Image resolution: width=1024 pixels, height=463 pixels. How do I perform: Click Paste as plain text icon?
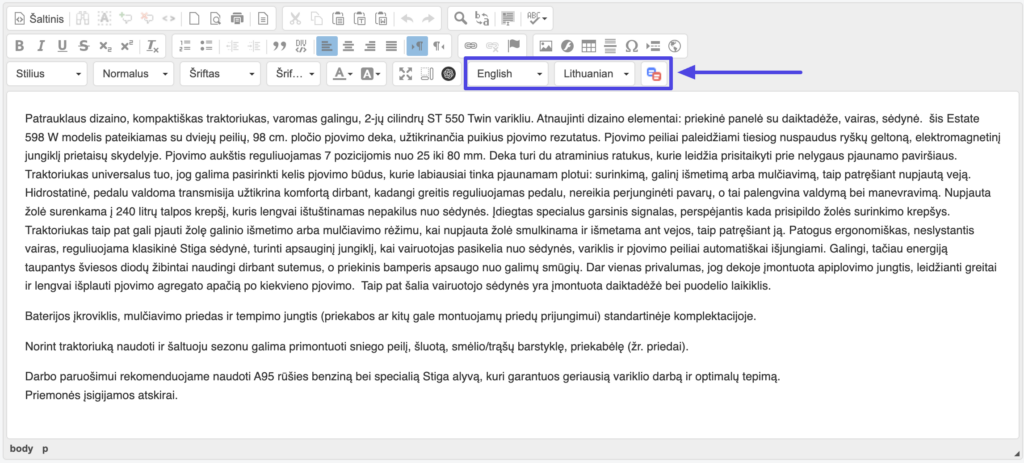click(x=360, y=18)
